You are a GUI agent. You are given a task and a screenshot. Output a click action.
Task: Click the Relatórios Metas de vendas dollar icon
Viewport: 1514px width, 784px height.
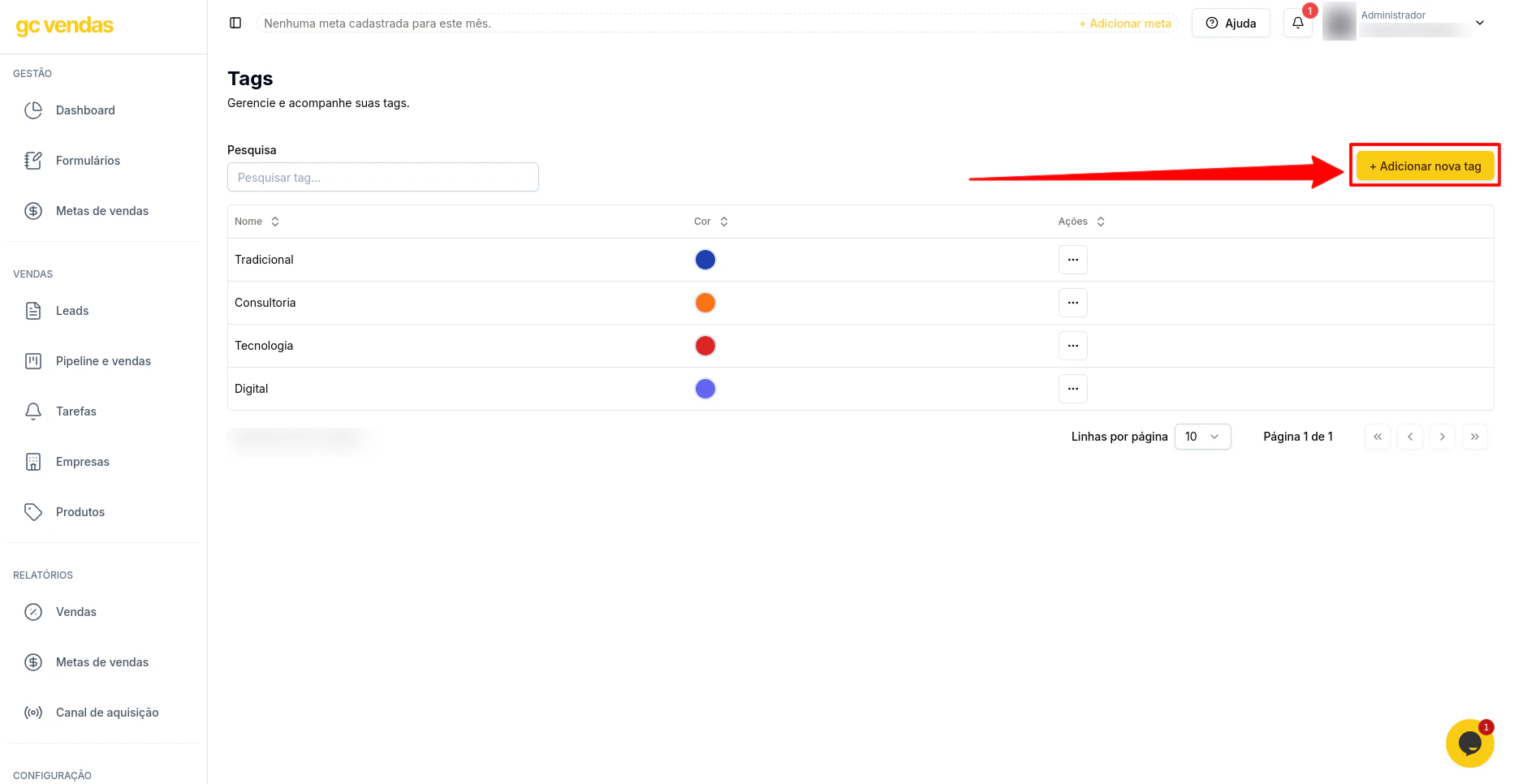[x=33, y=662]
